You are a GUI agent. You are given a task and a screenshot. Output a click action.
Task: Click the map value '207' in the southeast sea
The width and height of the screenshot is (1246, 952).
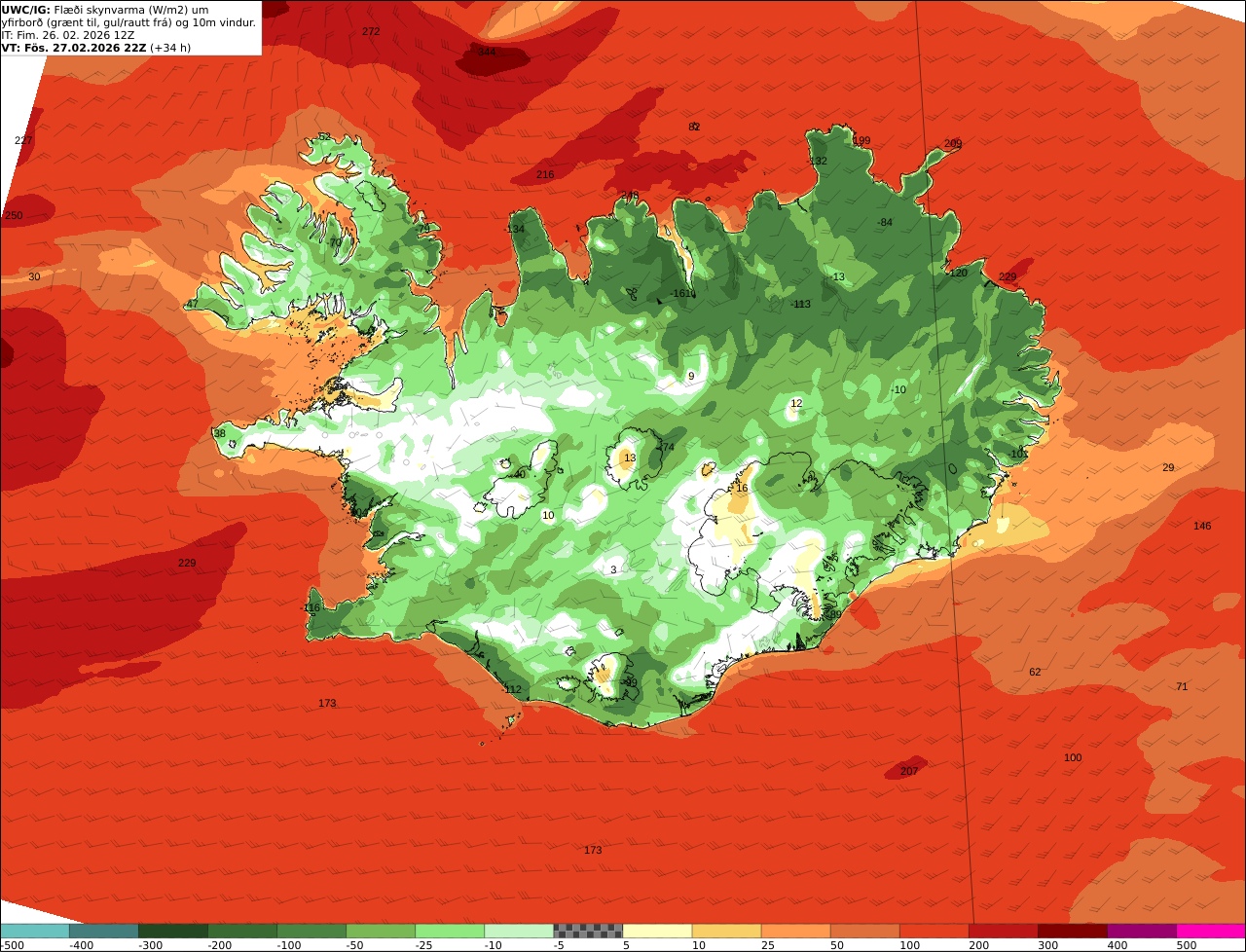point(909,771)
